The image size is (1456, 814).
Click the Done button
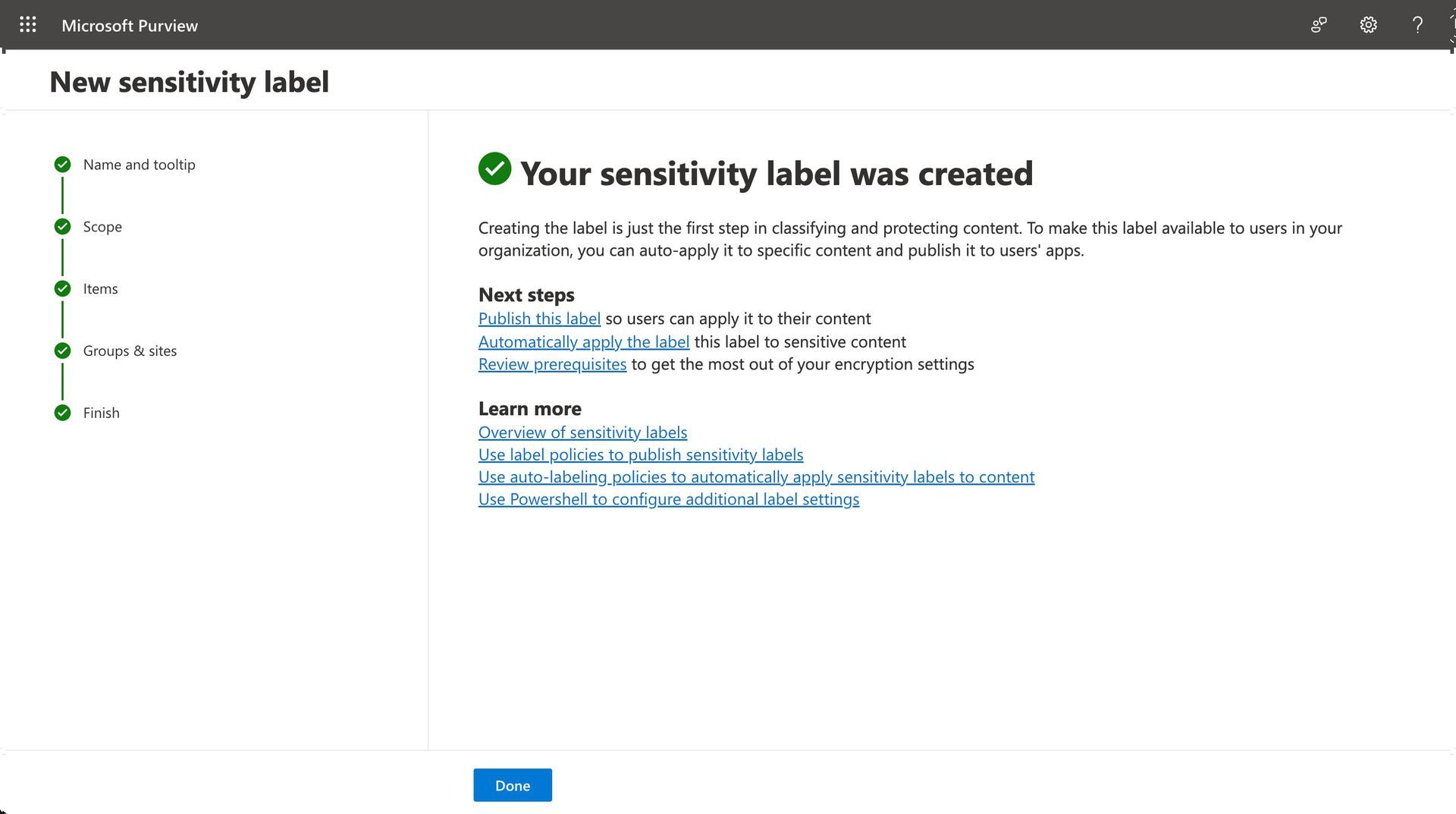(x=513, y=785)
